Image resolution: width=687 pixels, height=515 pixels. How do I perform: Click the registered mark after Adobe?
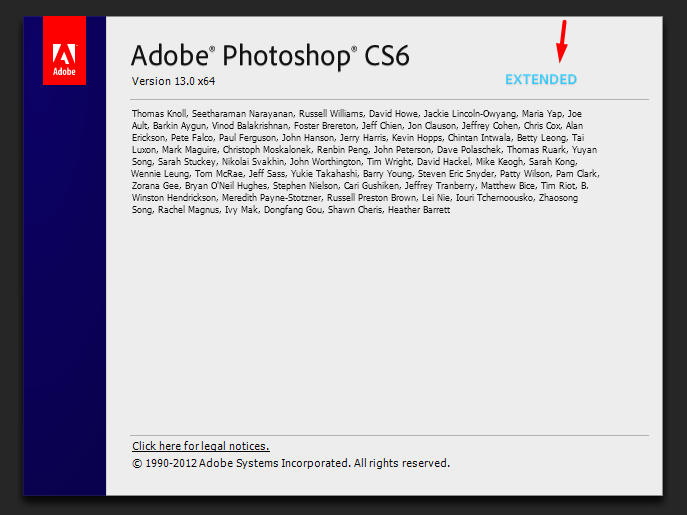click(212, 48)
